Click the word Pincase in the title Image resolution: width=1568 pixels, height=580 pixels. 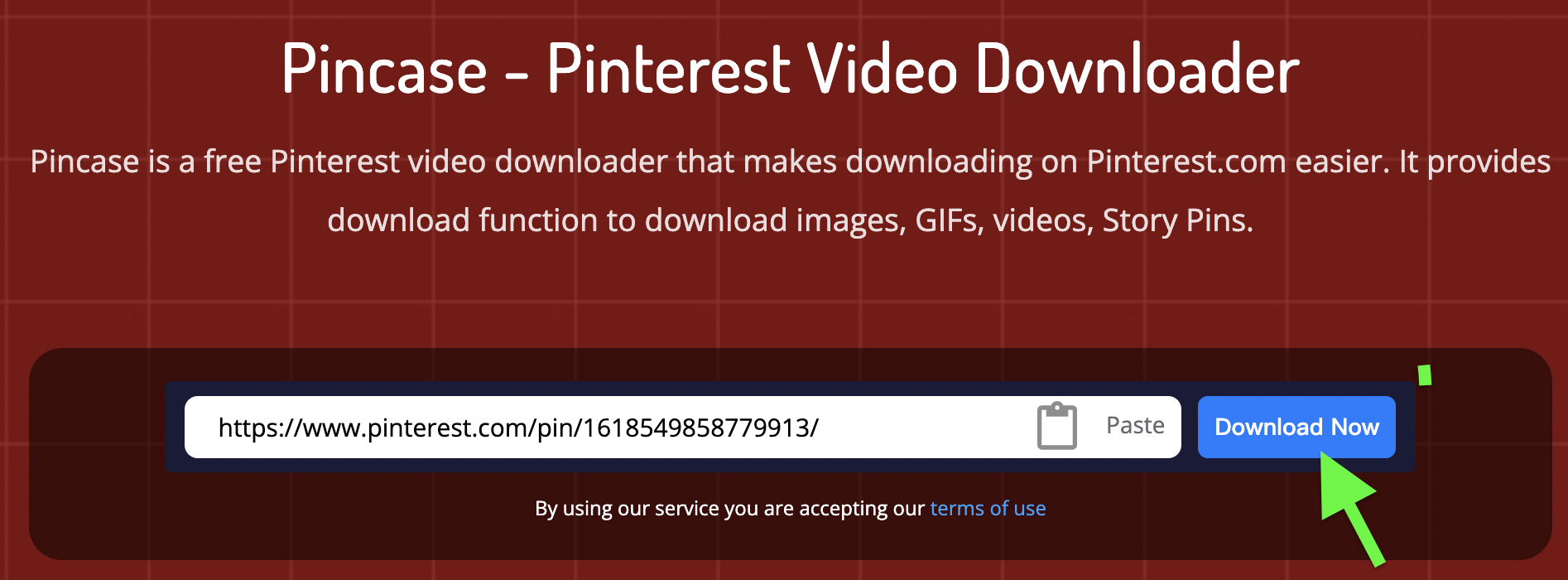click(x=384, y=70)
